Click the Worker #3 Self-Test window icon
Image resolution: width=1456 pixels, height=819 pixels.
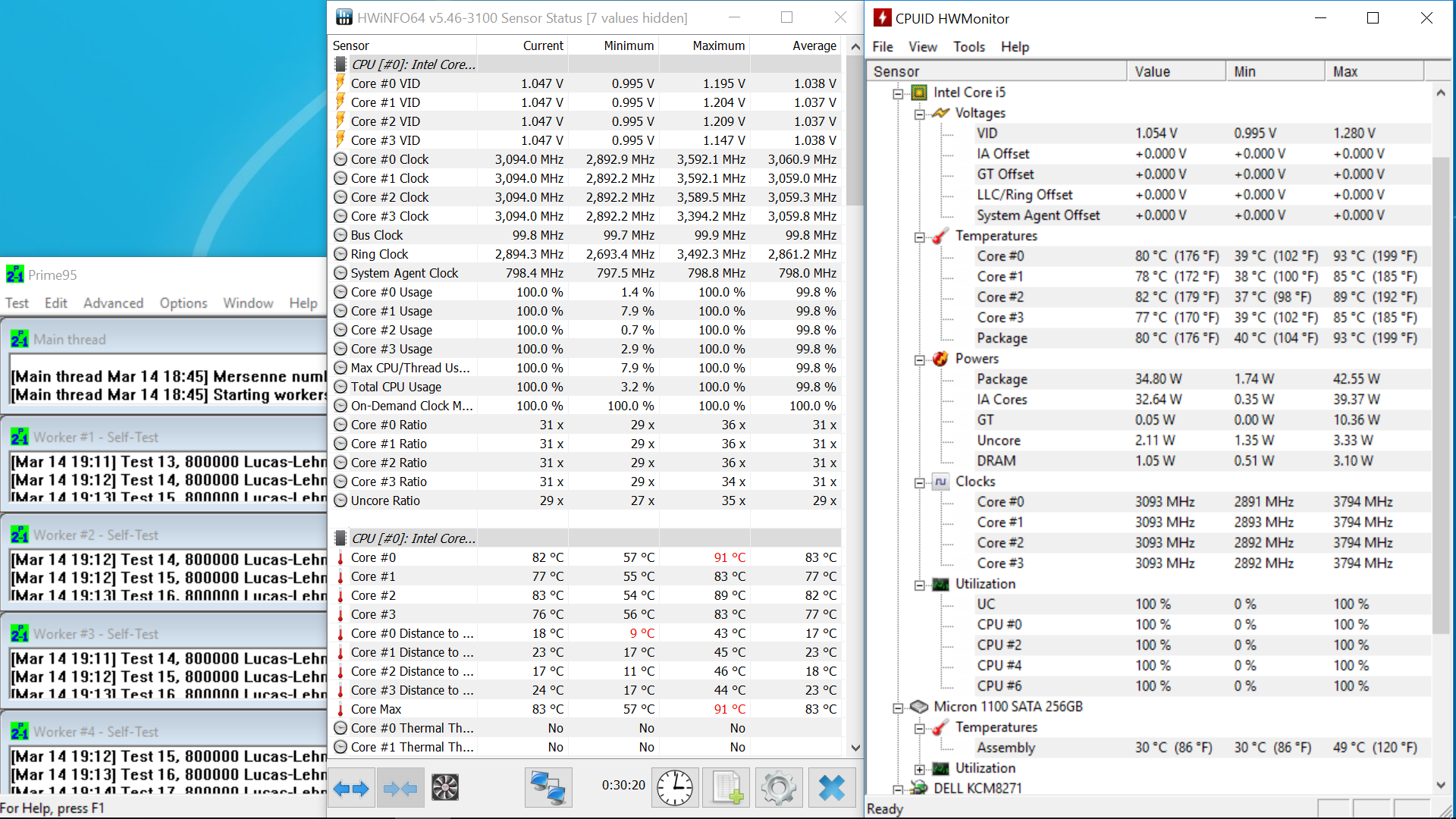(x=20, y=633)
